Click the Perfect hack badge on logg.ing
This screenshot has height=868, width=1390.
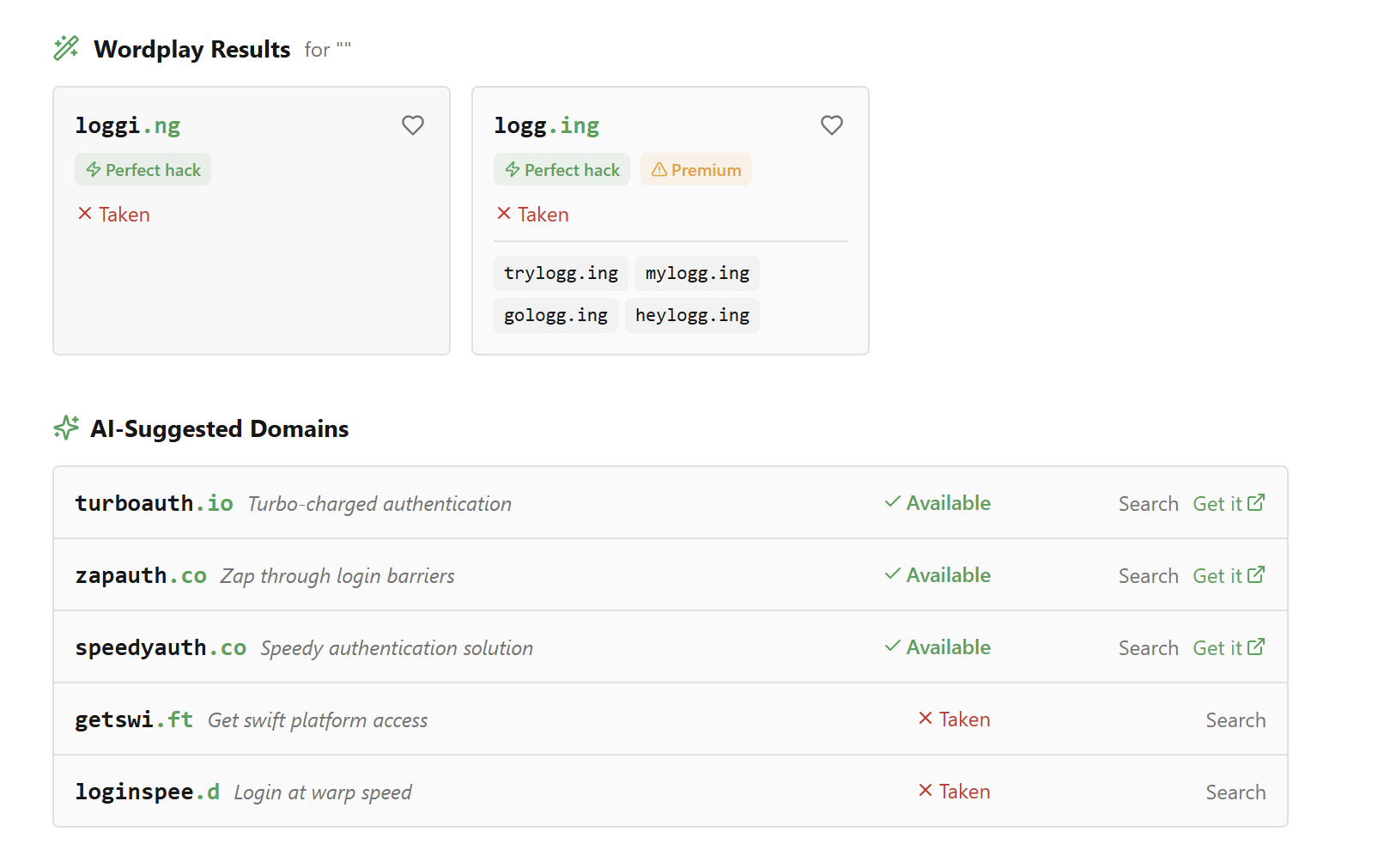click(x=561, y=170)
